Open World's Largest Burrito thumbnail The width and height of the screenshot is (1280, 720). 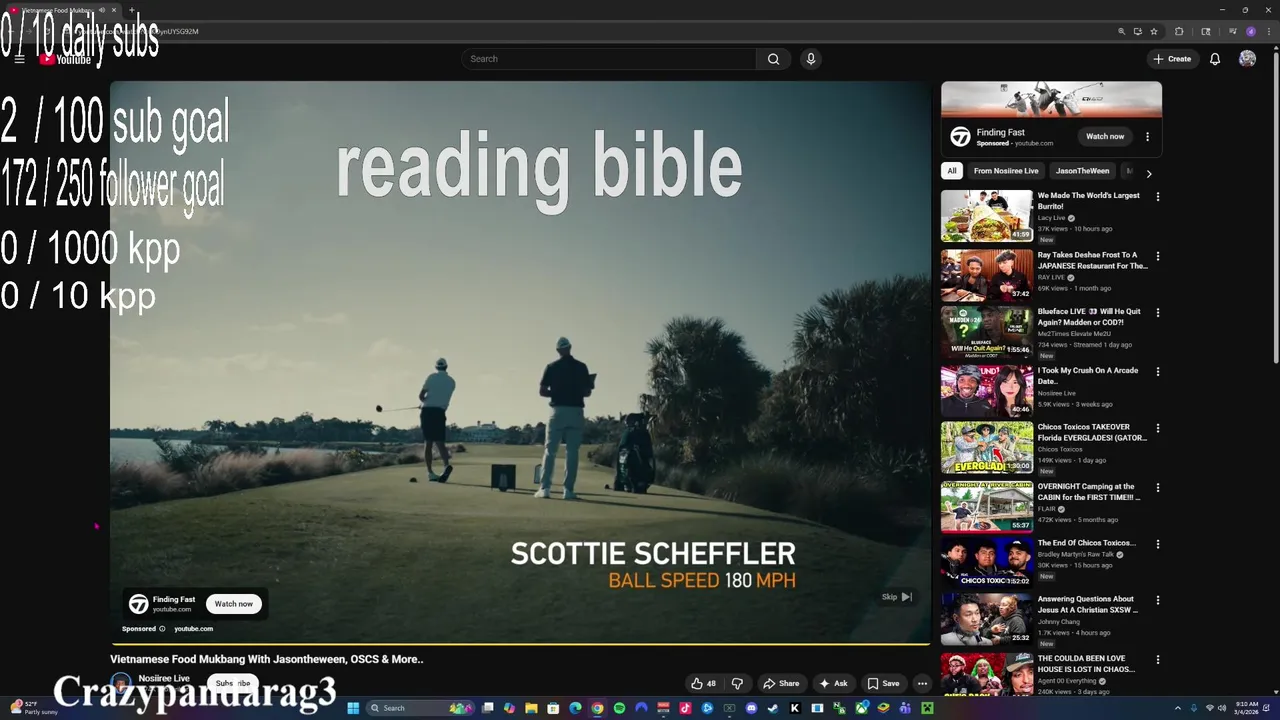point(986,215)
